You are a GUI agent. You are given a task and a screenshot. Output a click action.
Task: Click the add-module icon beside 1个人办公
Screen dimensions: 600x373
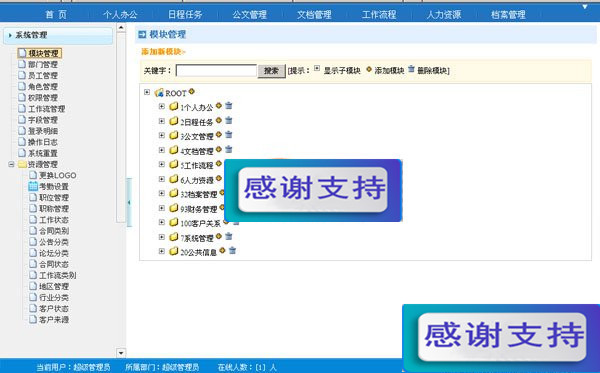[218, 106]
